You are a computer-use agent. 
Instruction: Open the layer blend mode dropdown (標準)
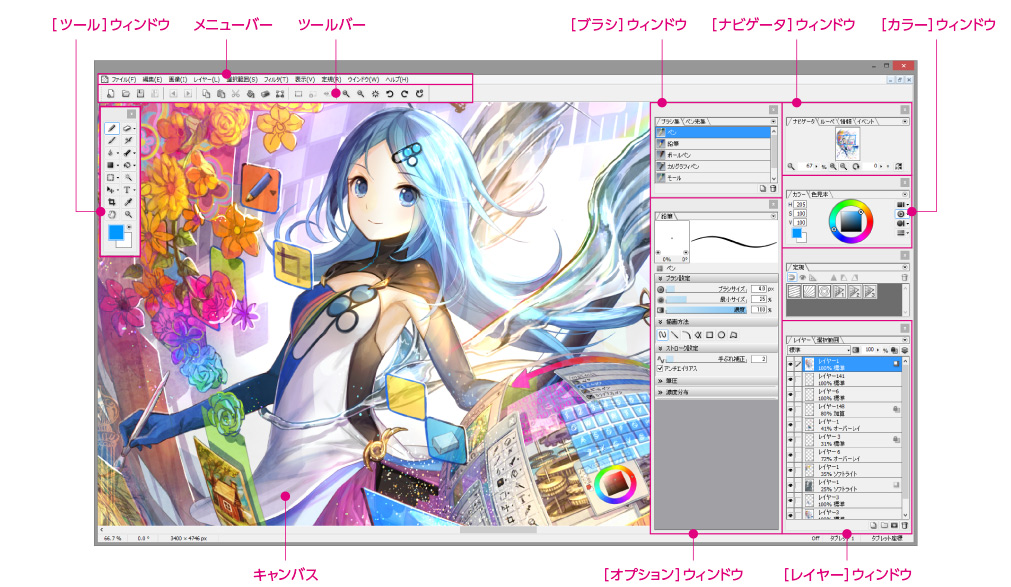pyautogui.click(x=819, y=350)
